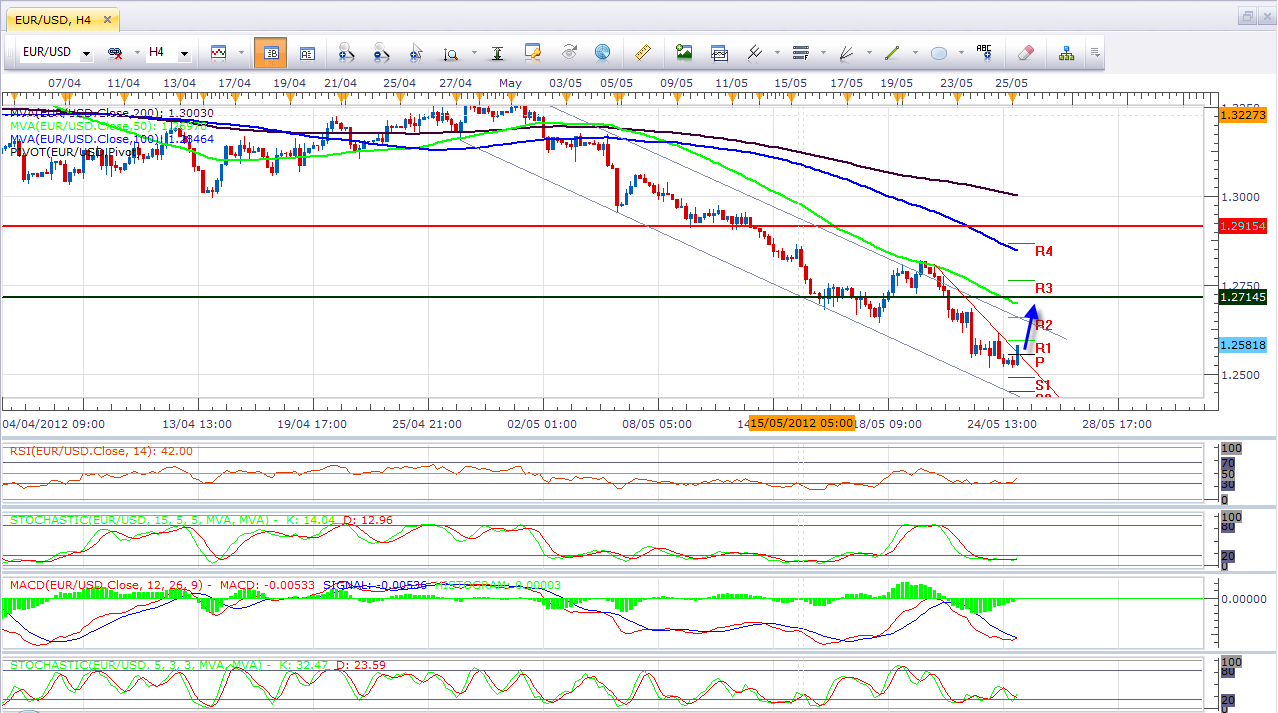This screenshot has height=713, width=1278.
Task: Open the pitchfork tool dropdown arrow
Action: [775, 53]
